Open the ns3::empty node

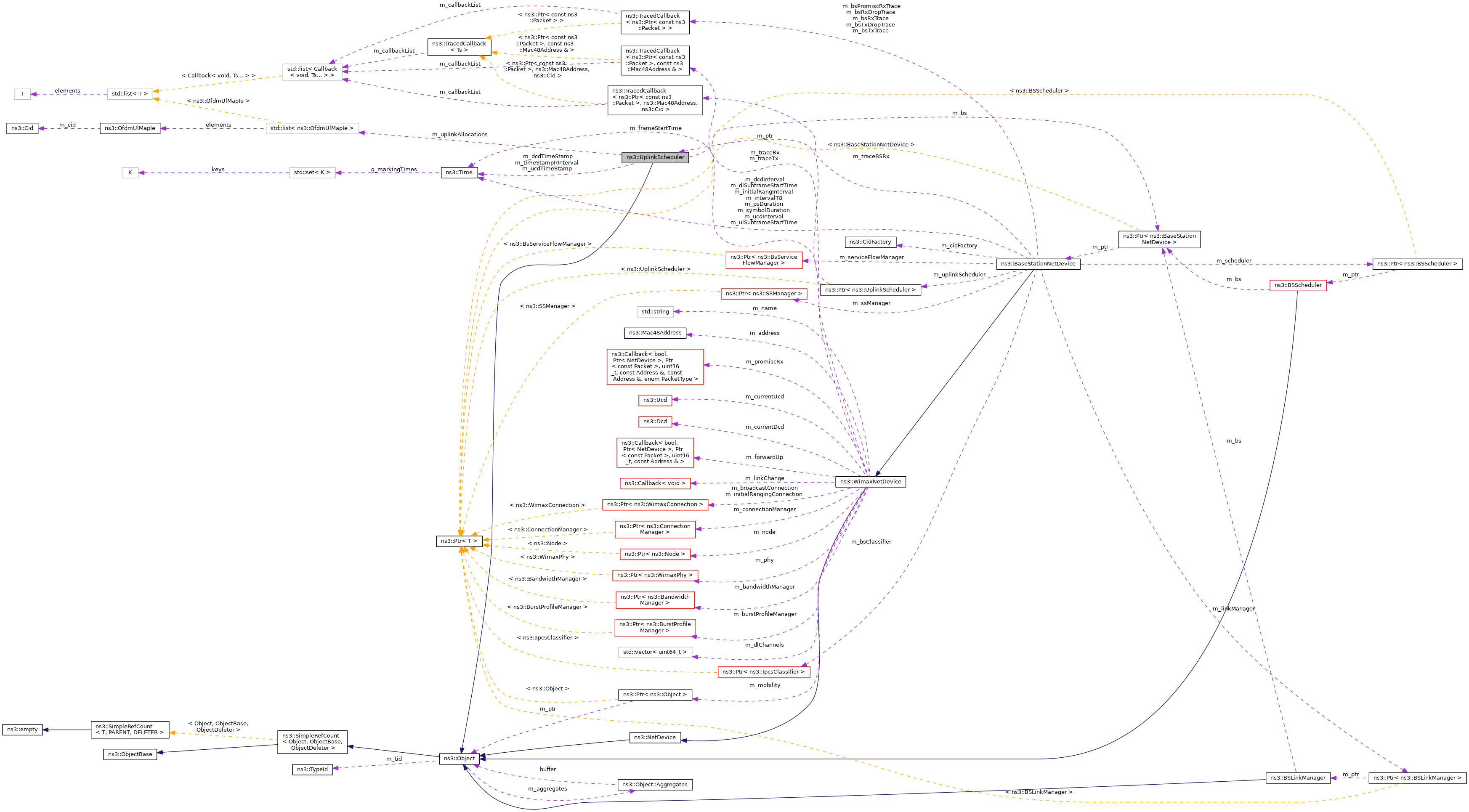click(22, 730)
